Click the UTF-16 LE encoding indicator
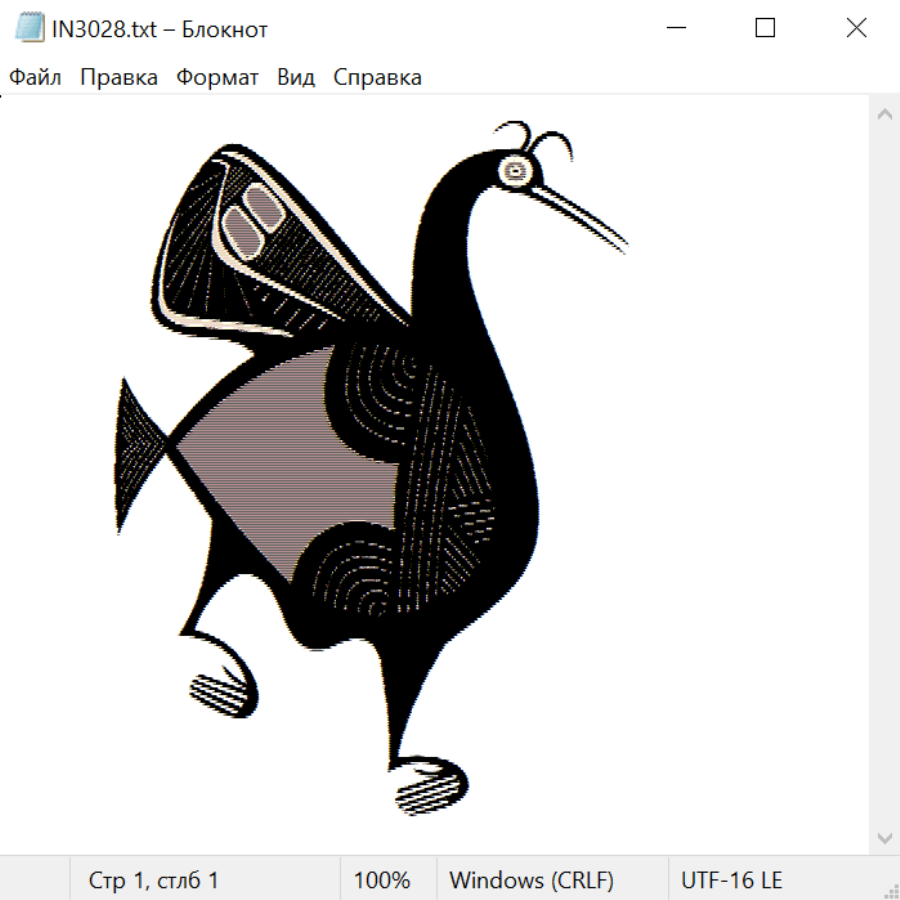The height and width of the screenshot is (900, 900). point(731,880)
